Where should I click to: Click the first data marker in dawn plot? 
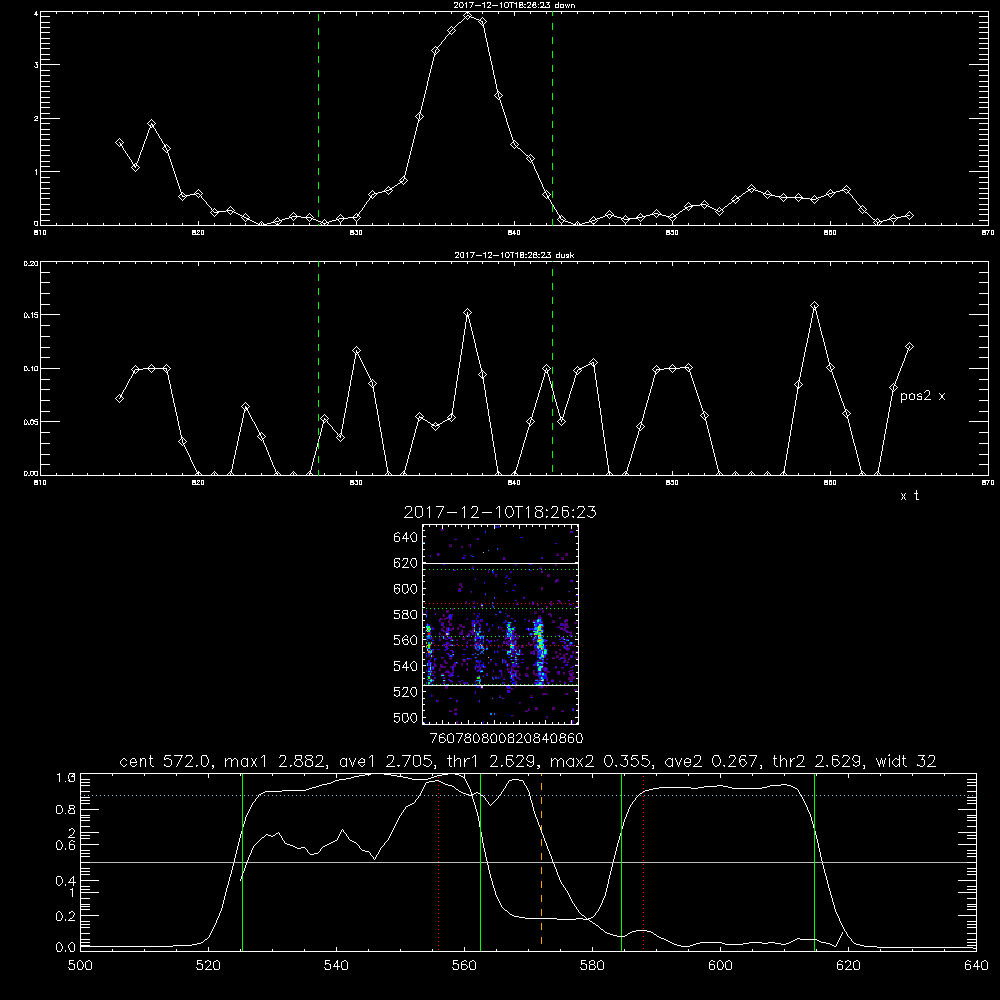(119, 143)
